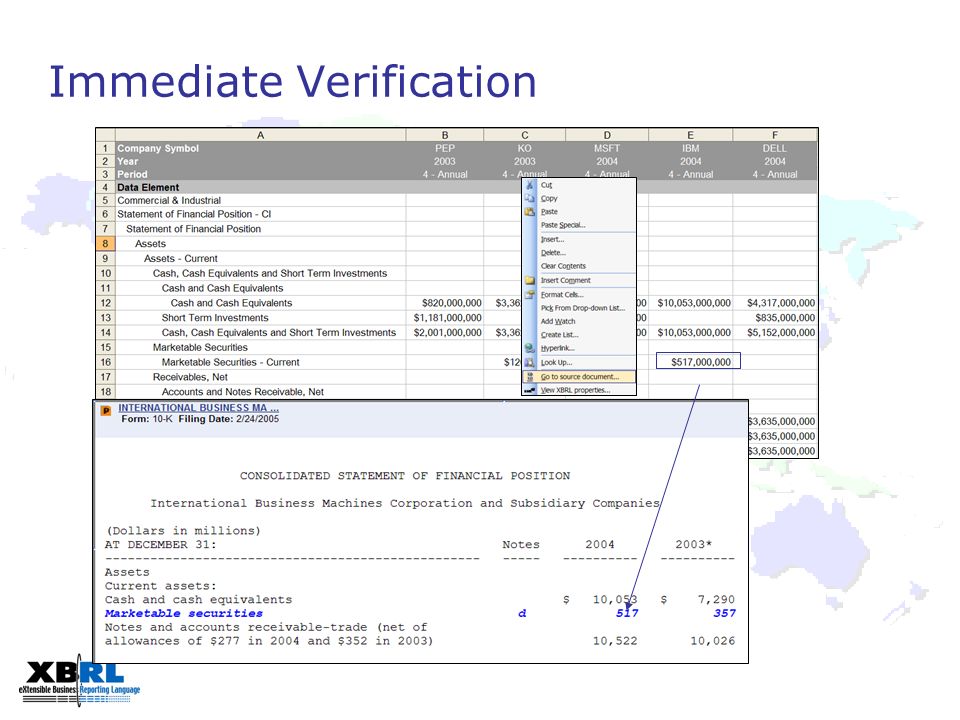Select column A header
This screenshot has width=960, height=720.
pos(260,135)
